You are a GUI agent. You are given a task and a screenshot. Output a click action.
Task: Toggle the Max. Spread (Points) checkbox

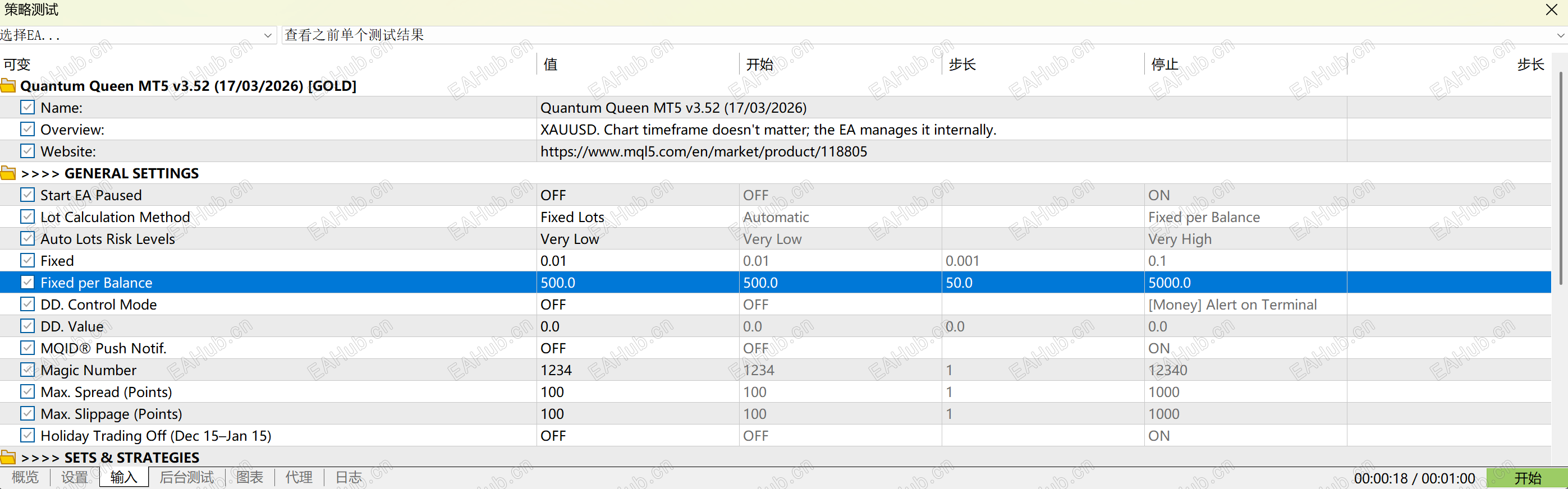tap(27, 393)
